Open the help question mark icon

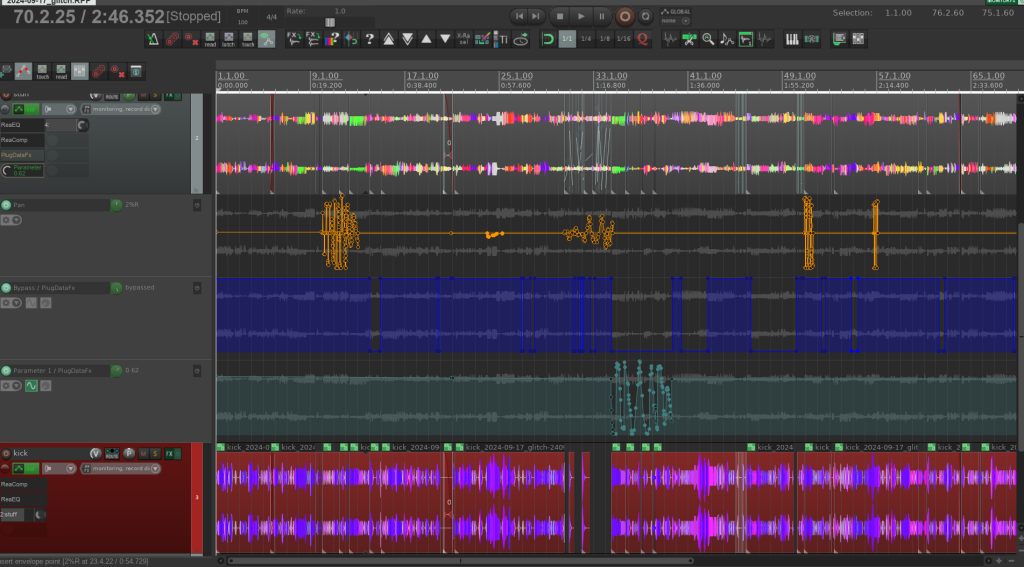(x=369, y=39)
